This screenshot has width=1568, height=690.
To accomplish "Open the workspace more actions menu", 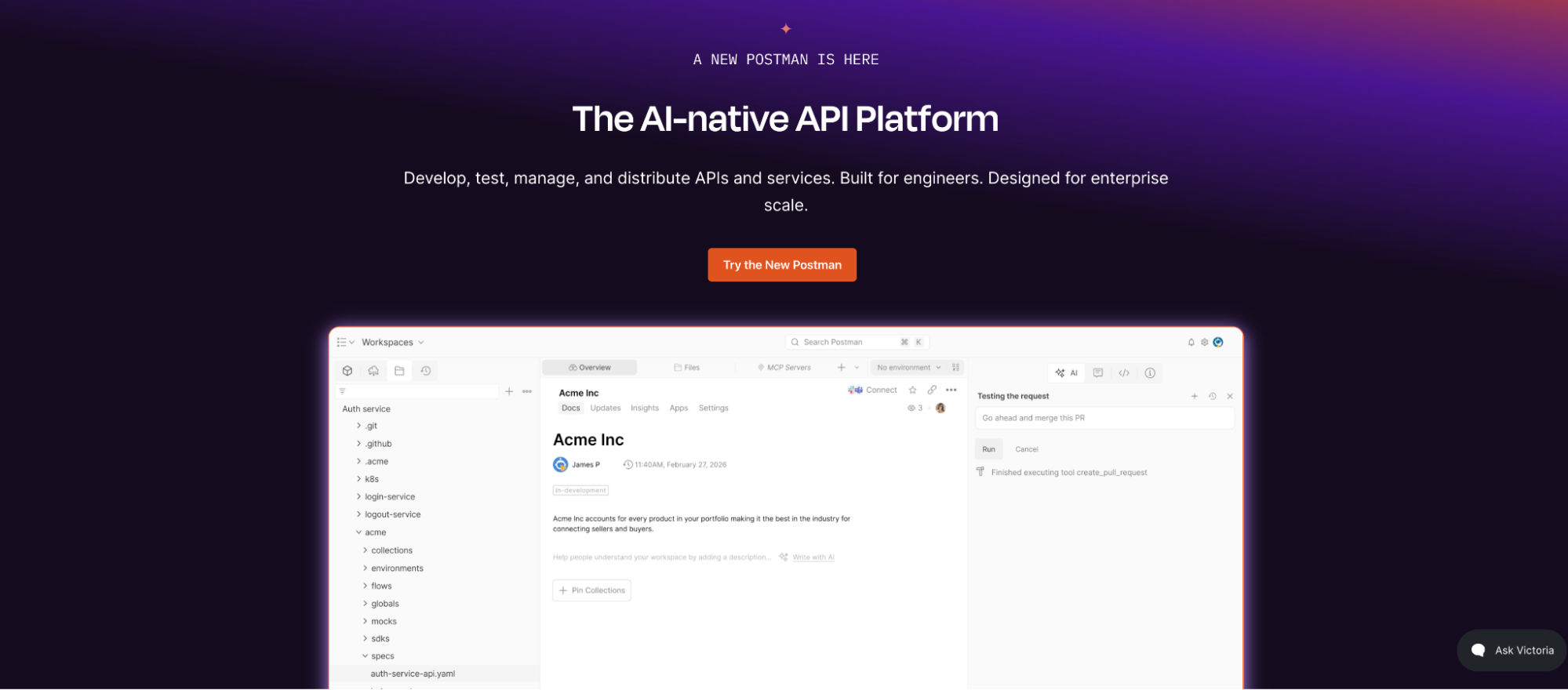I will [x=951, y=390].
